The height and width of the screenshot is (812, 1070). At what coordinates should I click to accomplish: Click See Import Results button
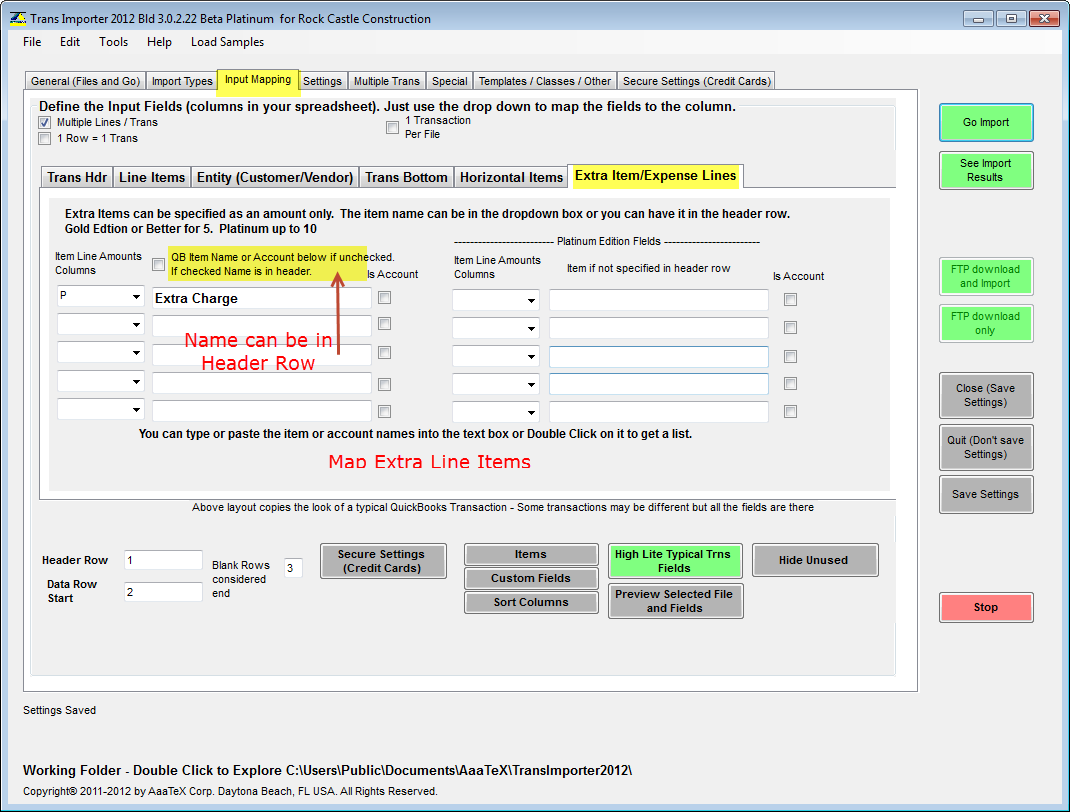point(985,171)
